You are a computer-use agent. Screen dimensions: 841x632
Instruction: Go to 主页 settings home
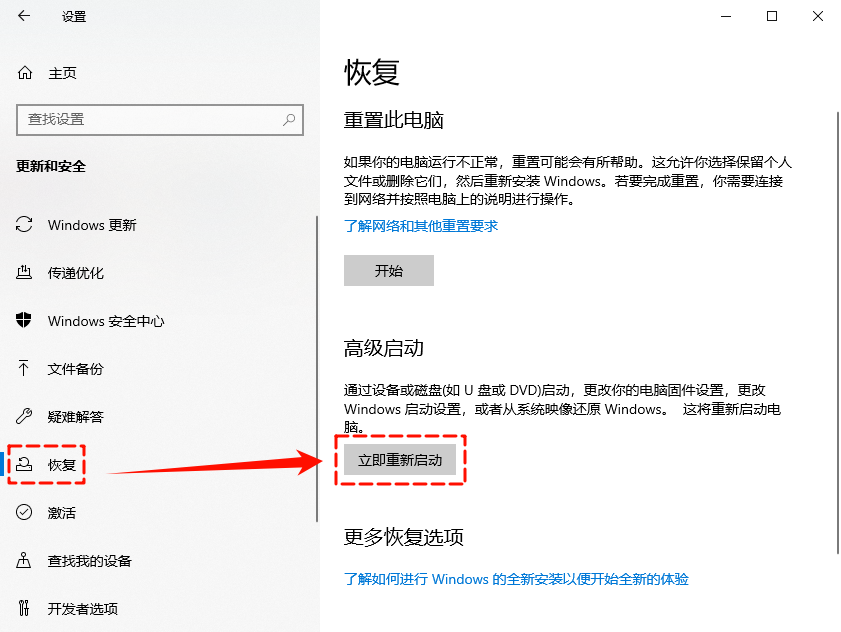click(62, 73)
